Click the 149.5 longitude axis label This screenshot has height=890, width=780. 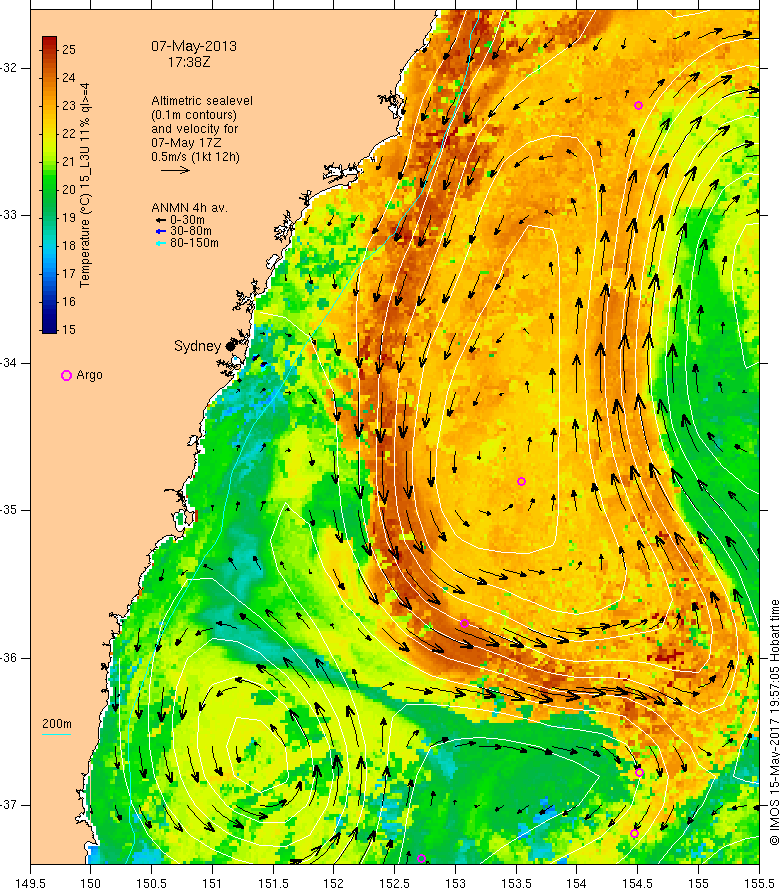[x=30, y=883]
